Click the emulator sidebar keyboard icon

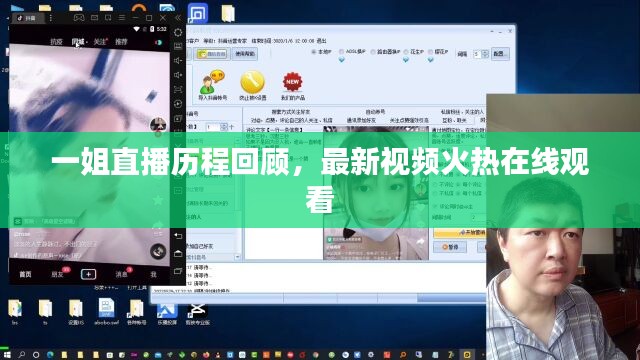[x=178, y=46]
